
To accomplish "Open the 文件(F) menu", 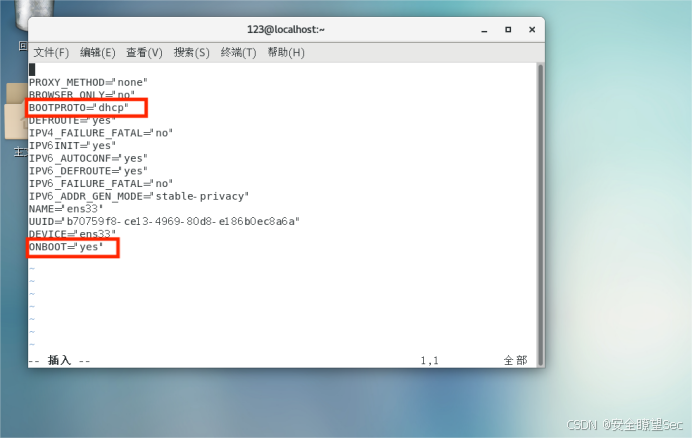I will pyautogui.click(x=51, y=53).
